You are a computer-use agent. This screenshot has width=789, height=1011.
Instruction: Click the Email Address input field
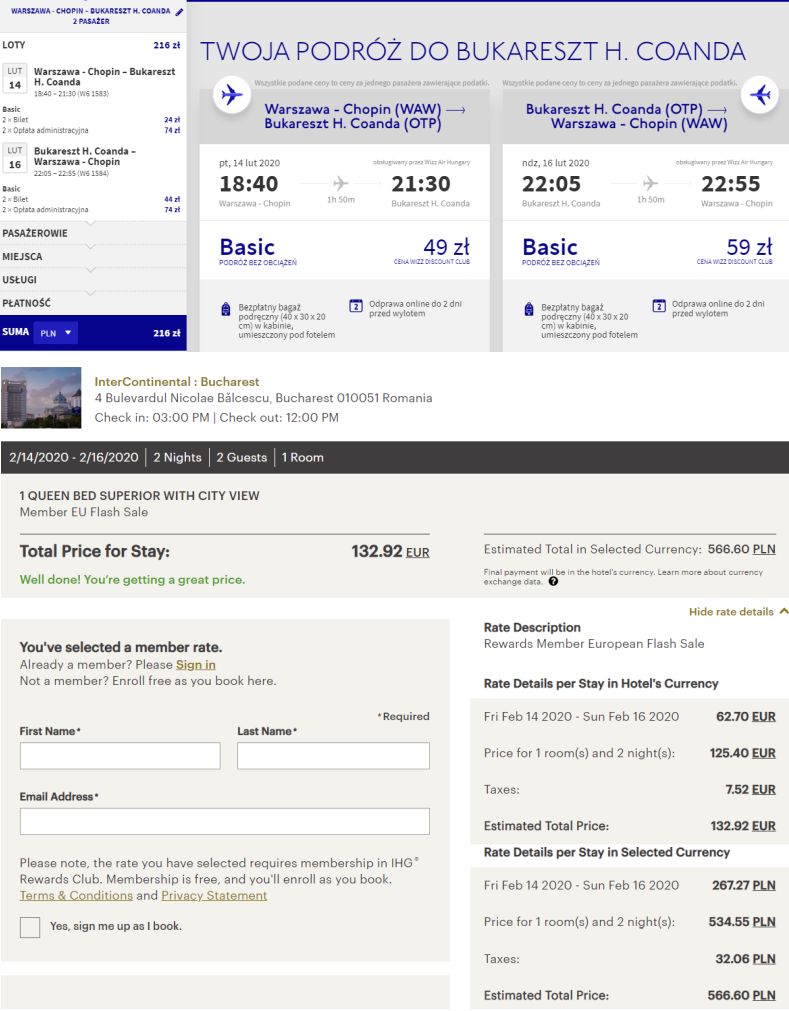pos(224,822)
